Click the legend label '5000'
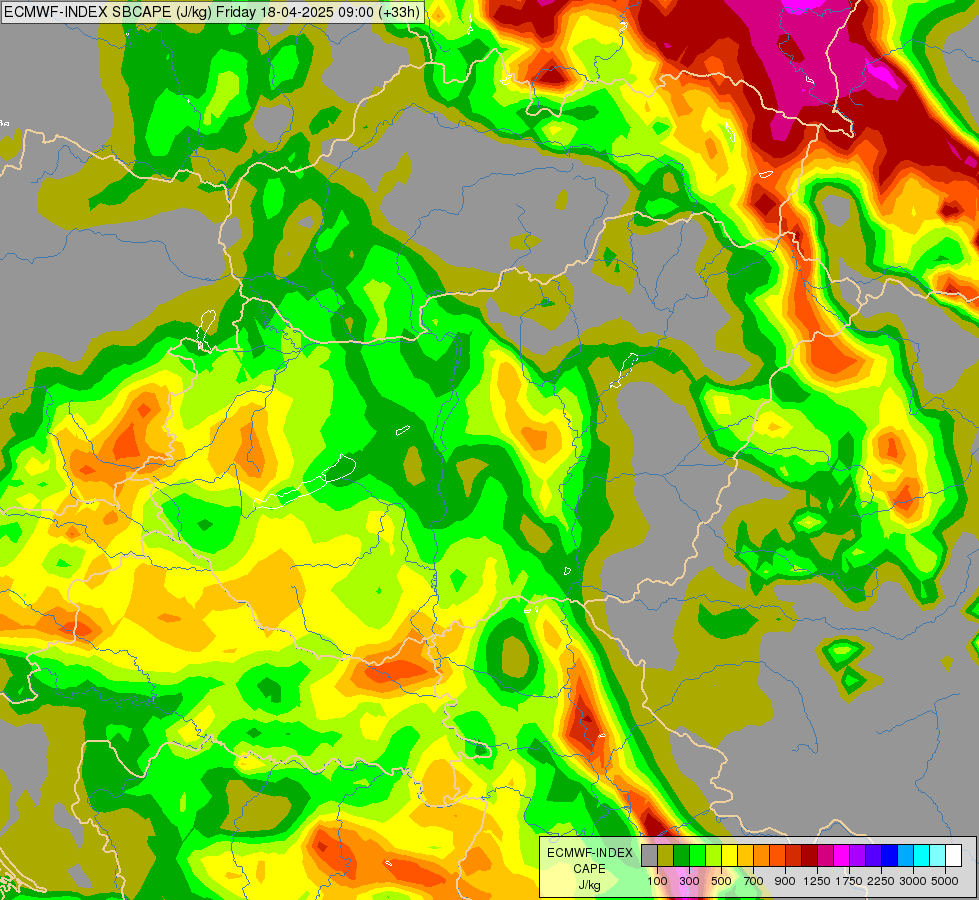This screenshot has height=900, width=979. point(945,881)
